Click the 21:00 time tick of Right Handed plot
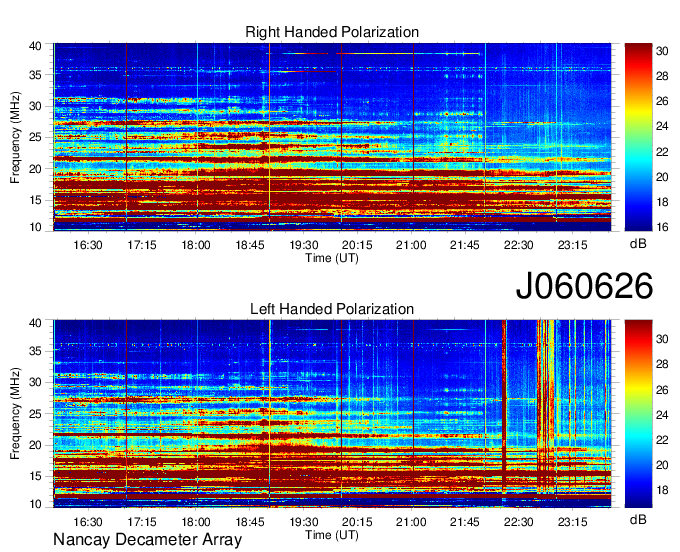Screen dimensions: 680x552 [411, 245]
